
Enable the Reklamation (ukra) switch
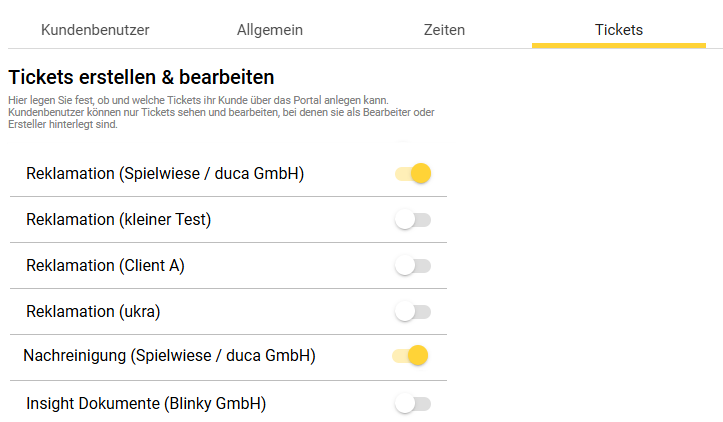coord(413,312)
